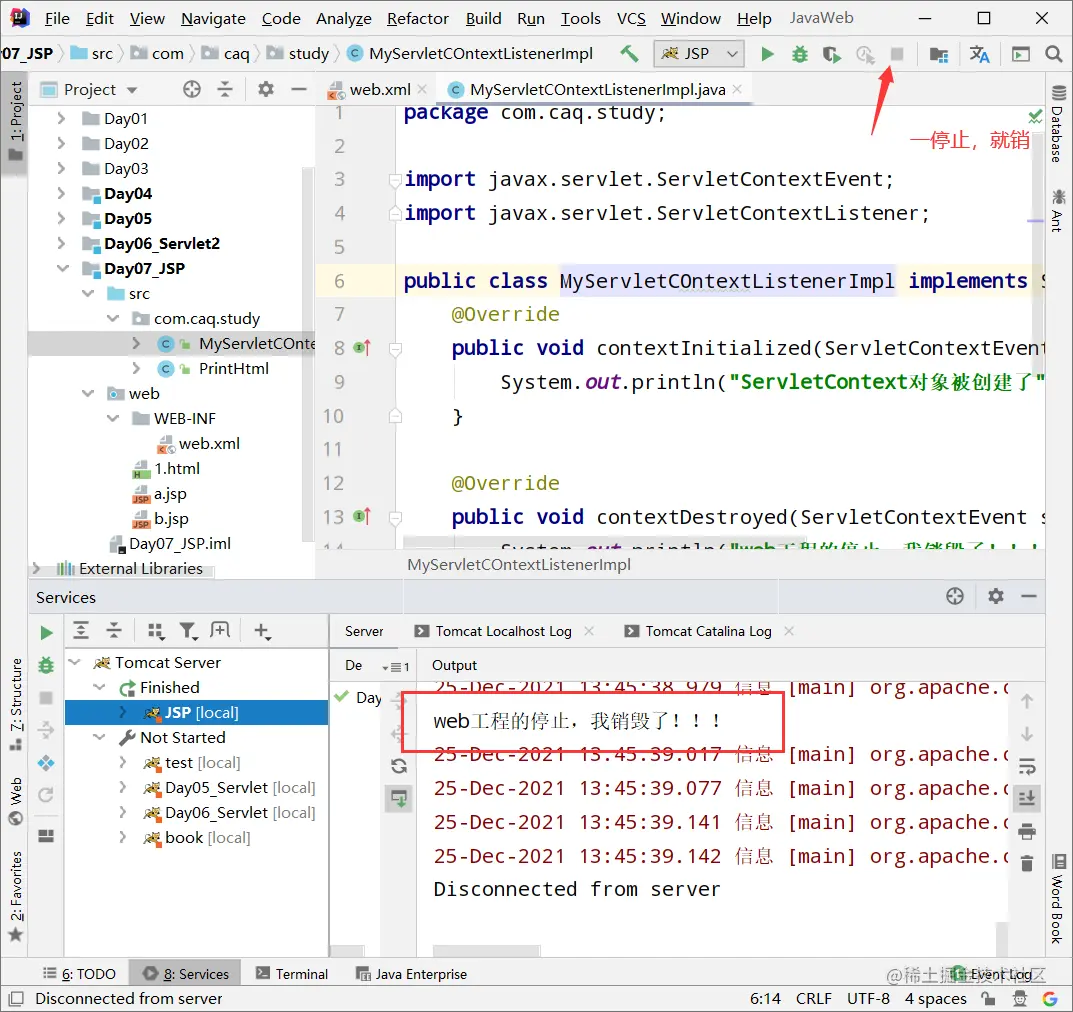
Task: Click Services crosshair target icon
Action: (x=955, y=596)
